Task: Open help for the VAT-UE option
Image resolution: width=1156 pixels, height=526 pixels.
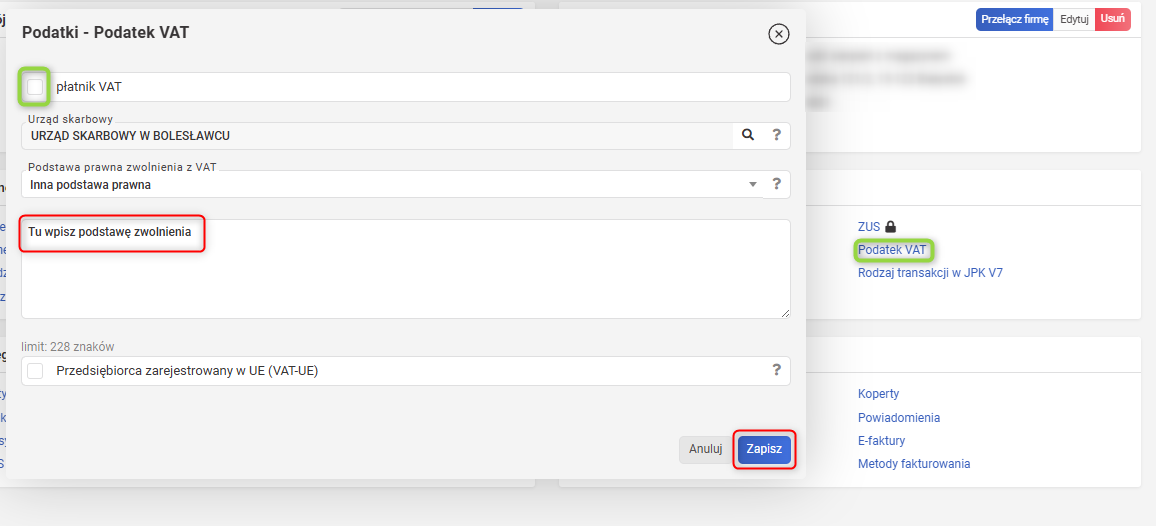Action: [x=776, y=370]
